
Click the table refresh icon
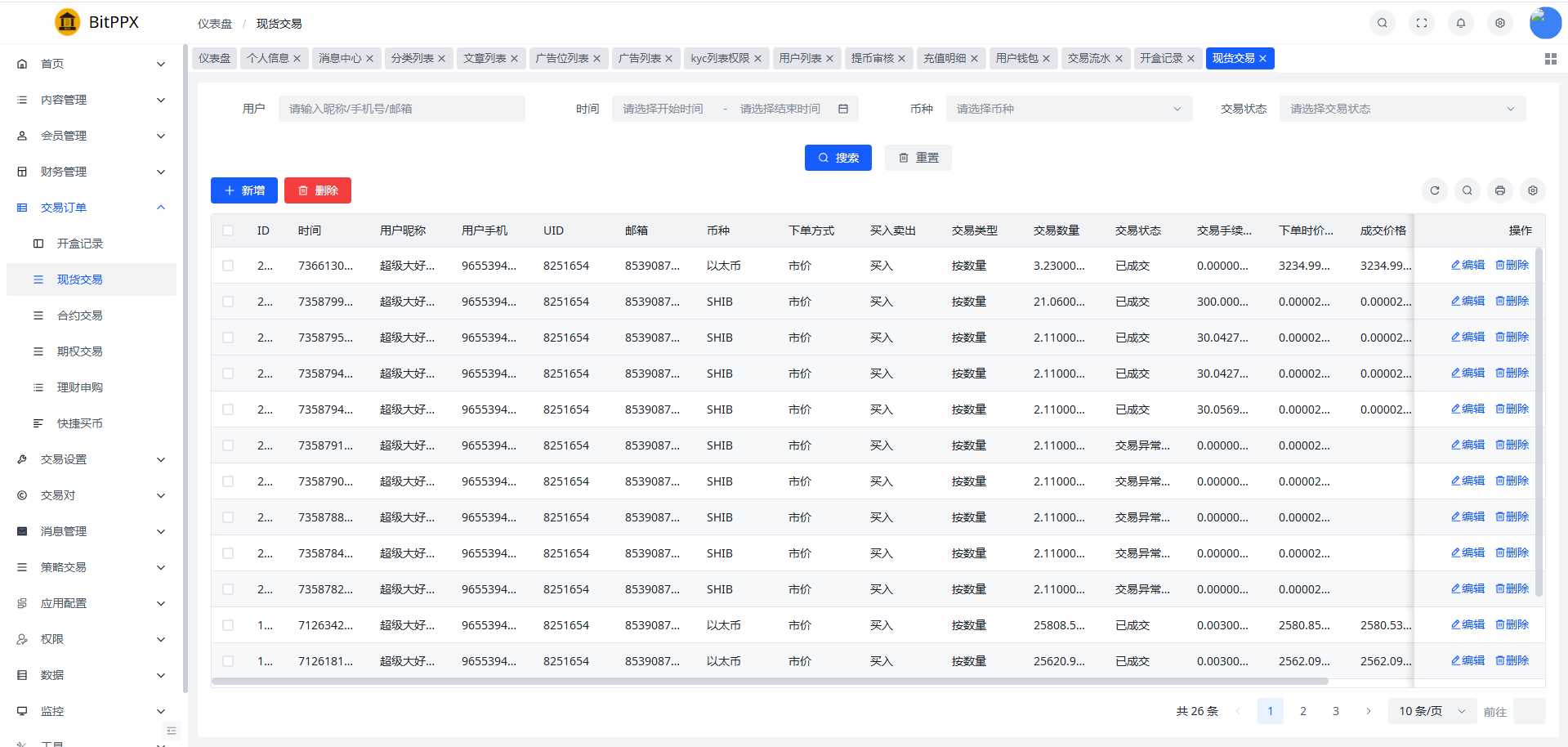pos(1434,190)
